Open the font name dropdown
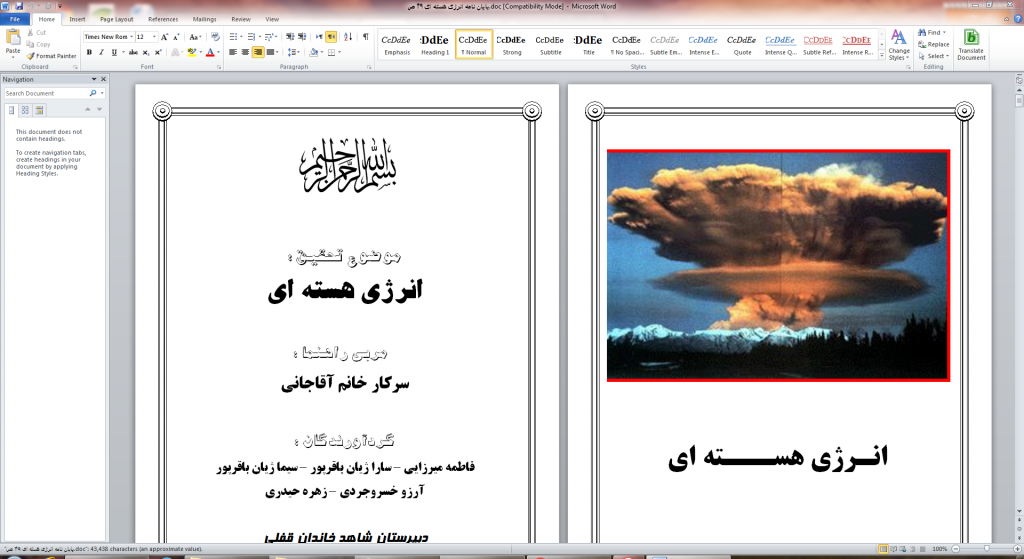Viewport: 1024px width, 559px height. point(129,37)
